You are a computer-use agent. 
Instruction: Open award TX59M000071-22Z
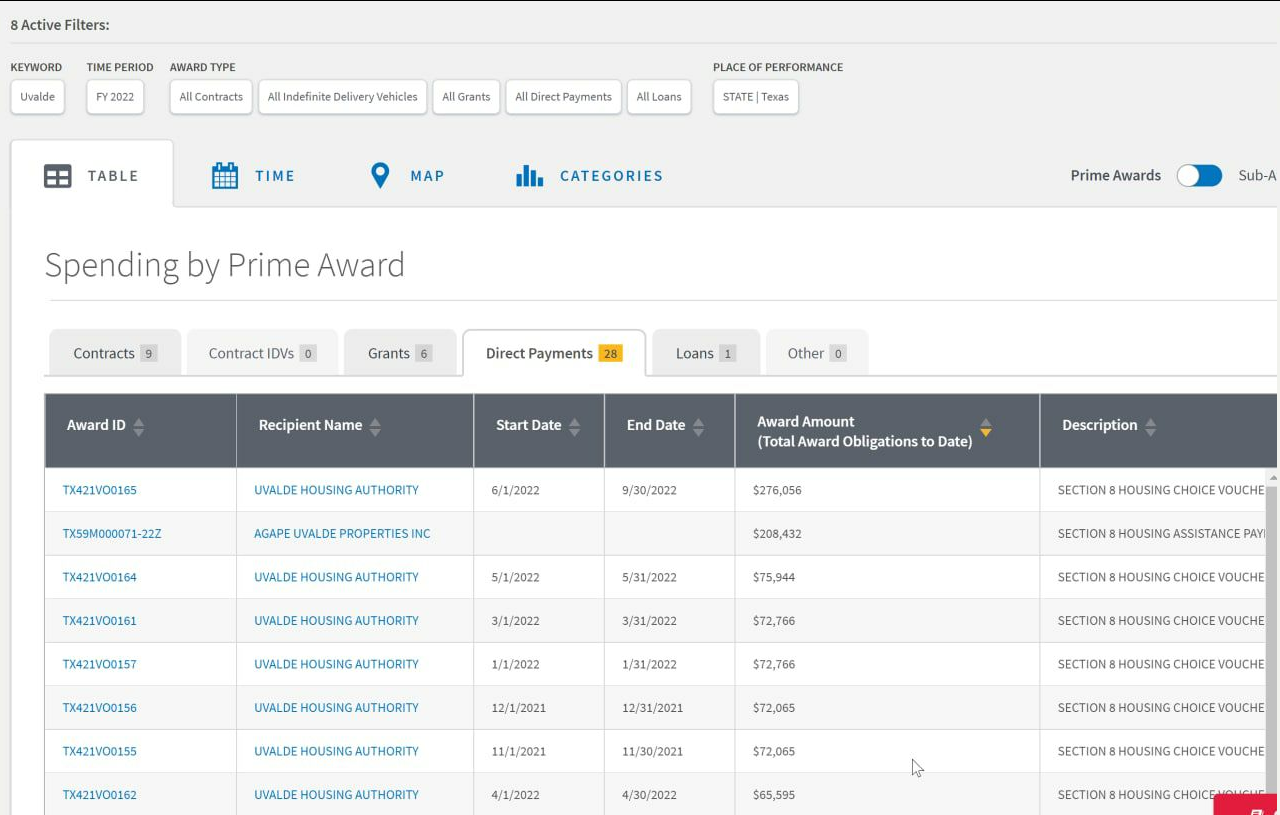[x=112, y=534]
